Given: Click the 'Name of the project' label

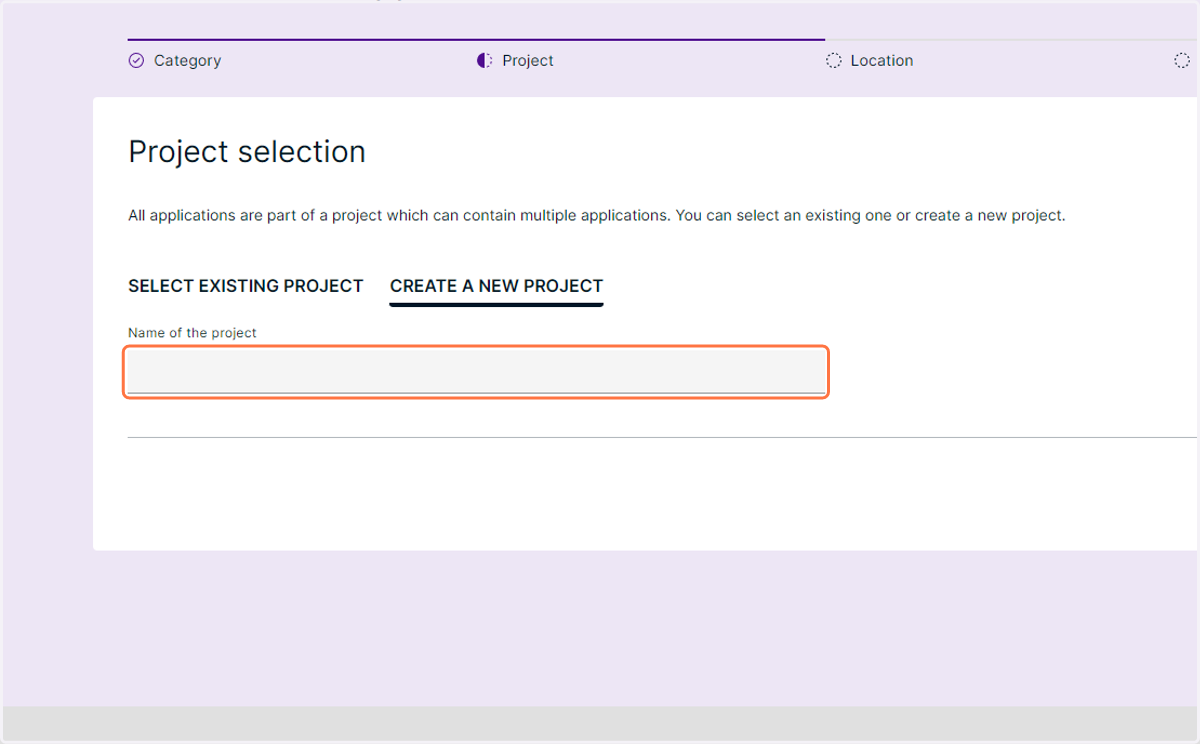Looking at the screenshot, I should (192, 333).
